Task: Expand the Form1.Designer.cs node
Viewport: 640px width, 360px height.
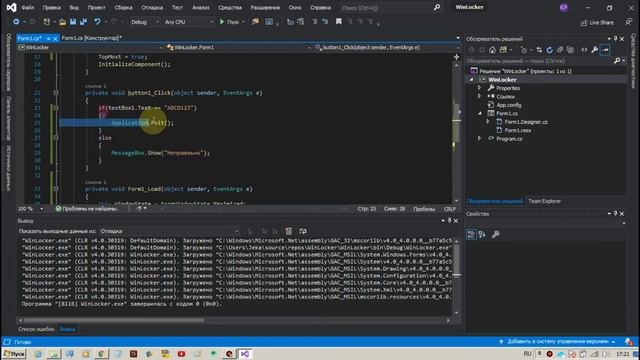Action: pos(488,122)
